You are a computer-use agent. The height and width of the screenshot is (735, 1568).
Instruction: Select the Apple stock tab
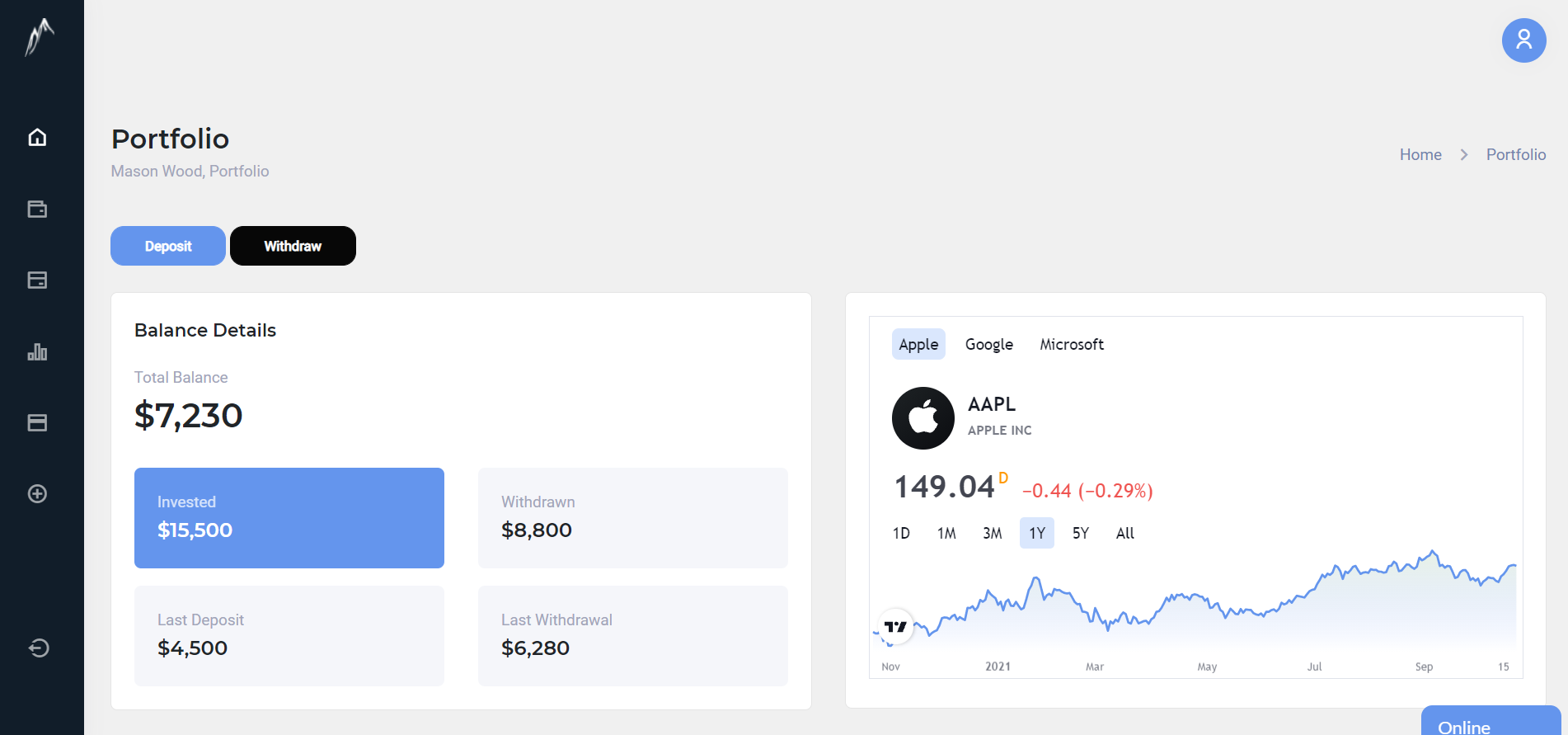(918, 344)
